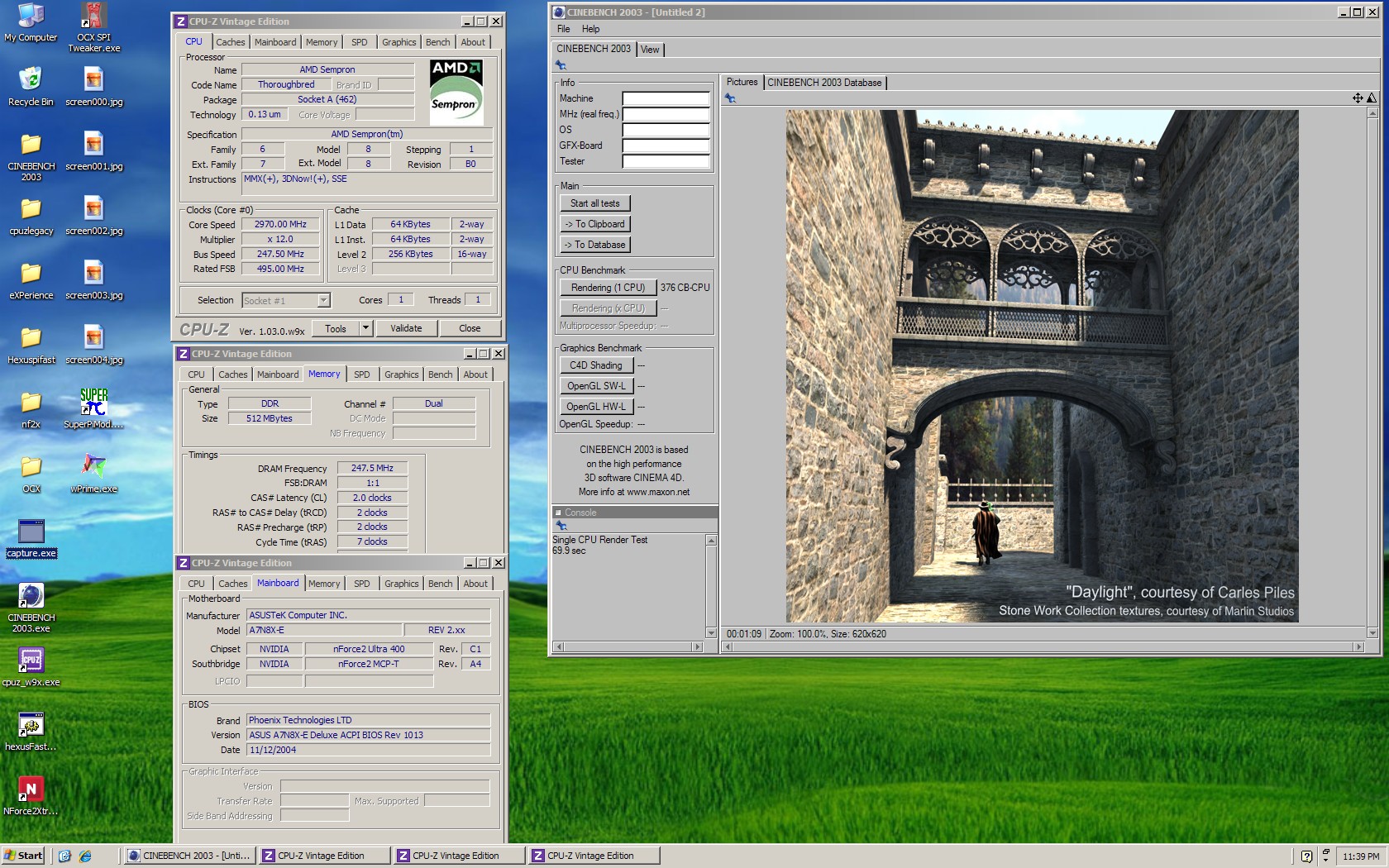Open cpuzlegacy folder icon
1389x868 pixels.
click(x=31, y=216)
